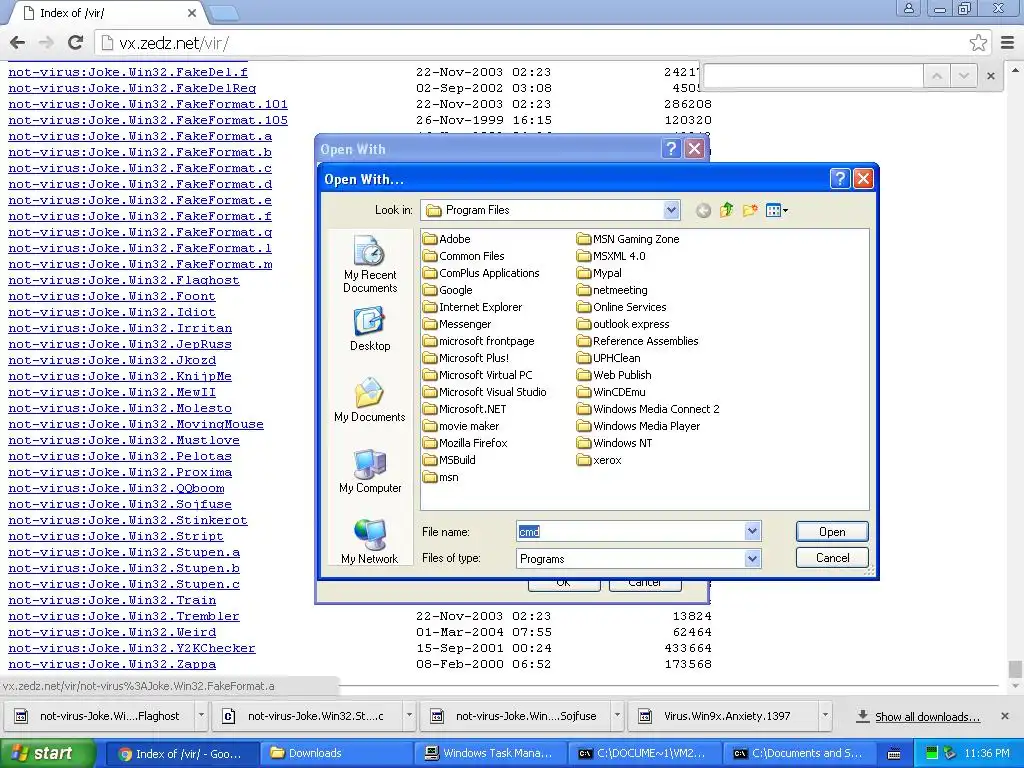The image size is (1024, 768).
Task: Select the Mypal folder
Action: [x=600, y=273]
